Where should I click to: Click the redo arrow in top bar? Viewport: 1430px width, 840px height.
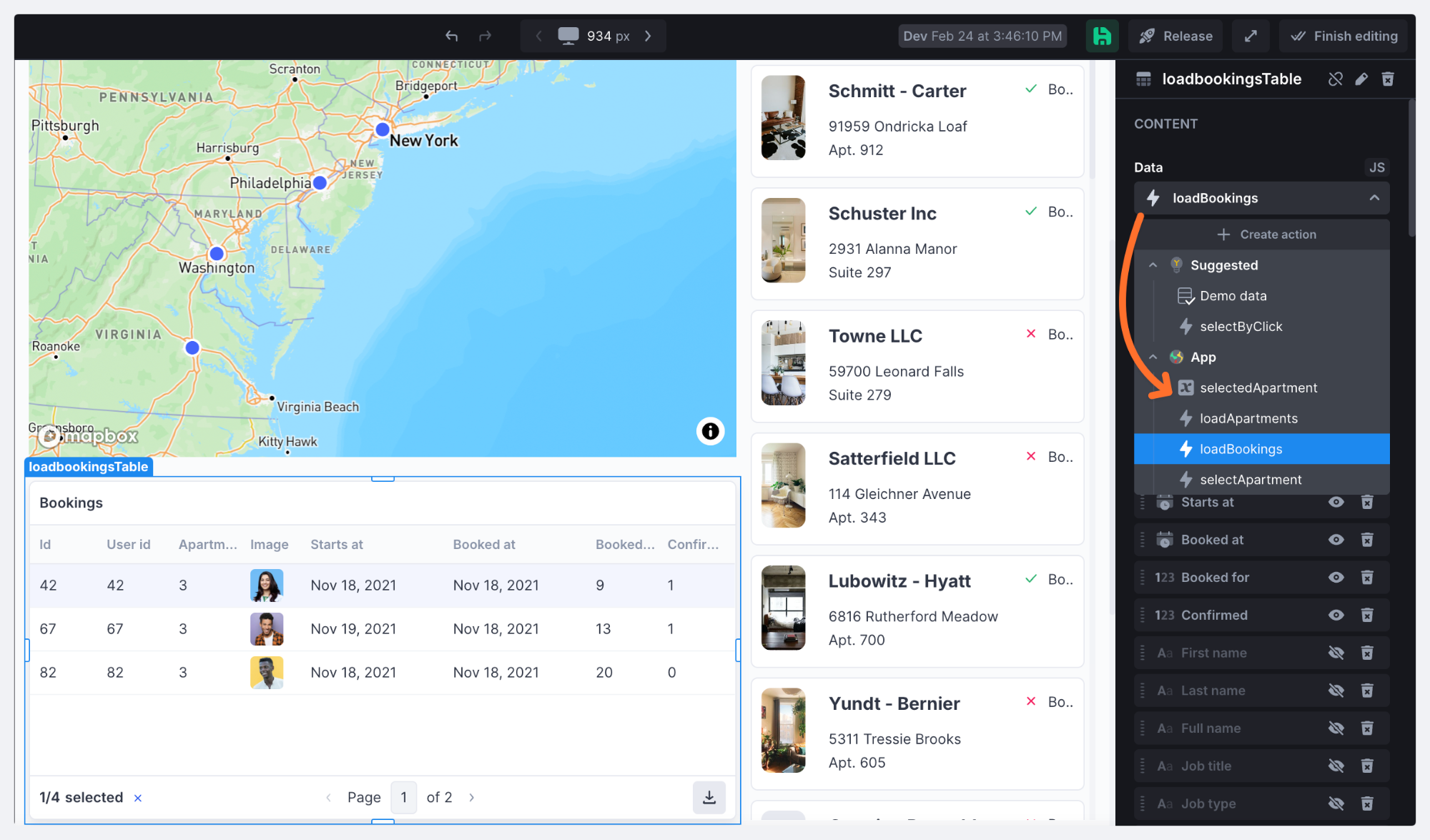[485, 36]
